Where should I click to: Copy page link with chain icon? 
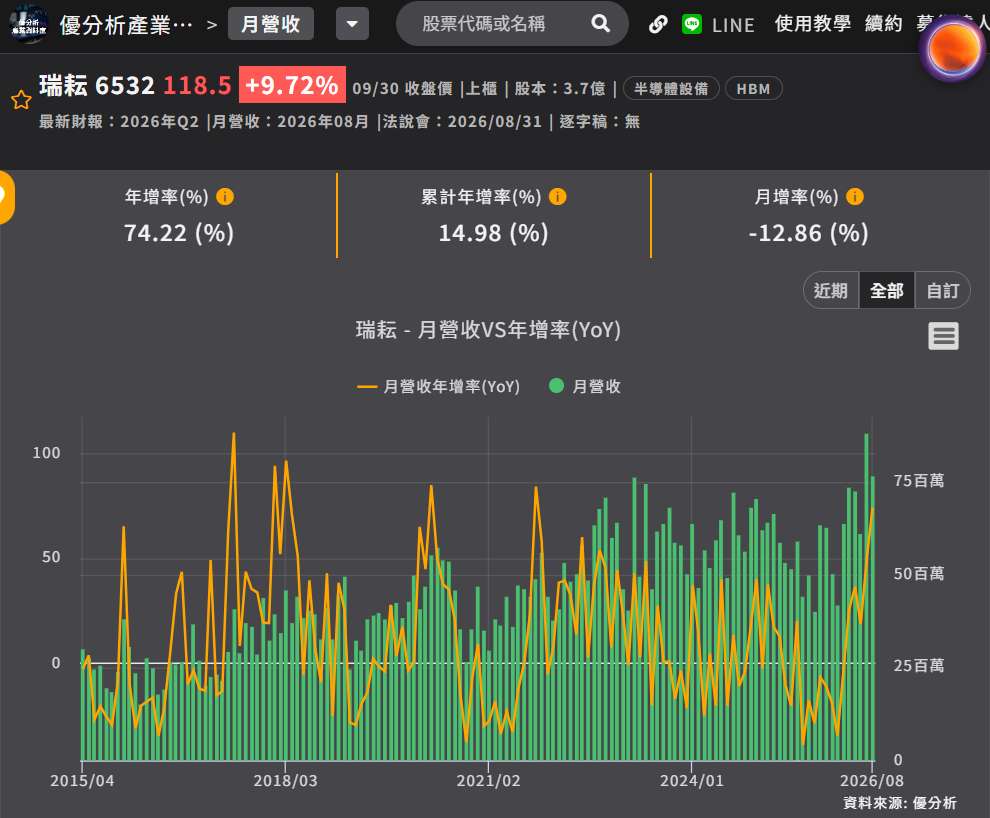(x=658, y=24)
